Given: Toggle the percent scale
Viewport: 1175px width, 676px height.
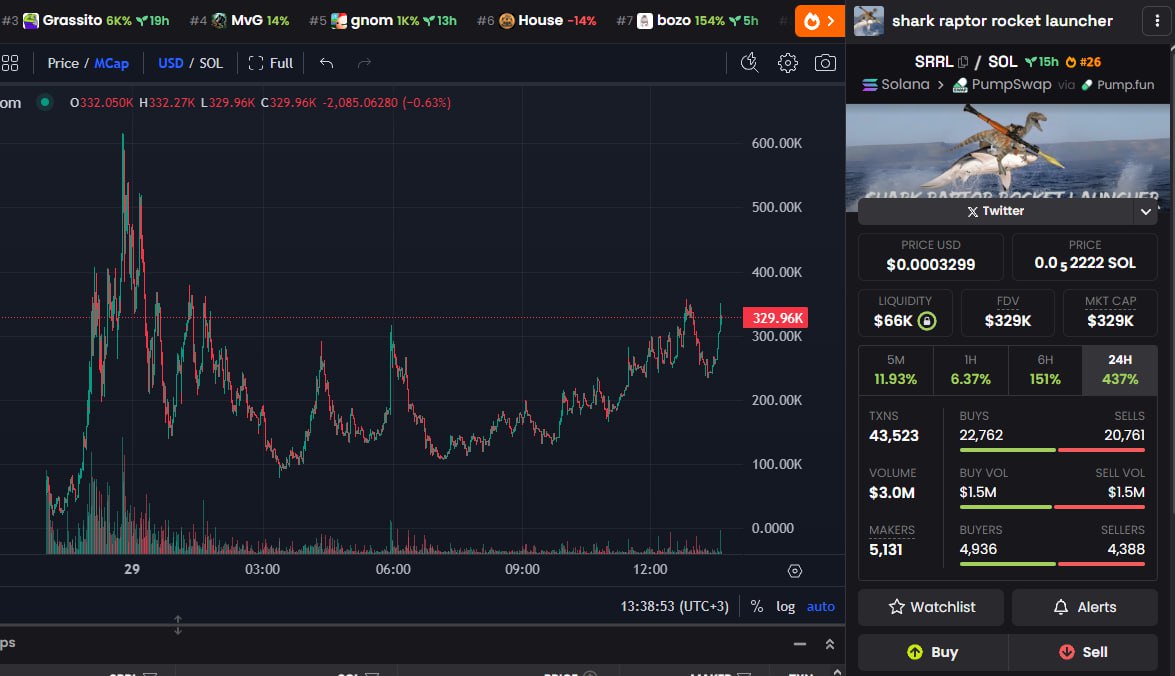Looking at the screenshot, I should [x=757, y=606].
